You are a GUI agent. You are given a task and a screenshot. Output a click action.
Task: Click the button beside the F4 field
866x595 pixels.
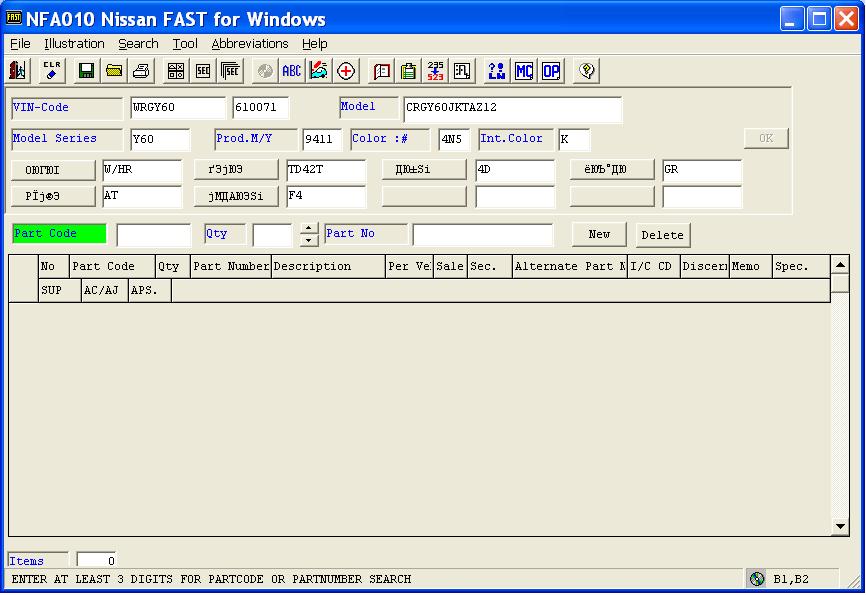point(236,196)
